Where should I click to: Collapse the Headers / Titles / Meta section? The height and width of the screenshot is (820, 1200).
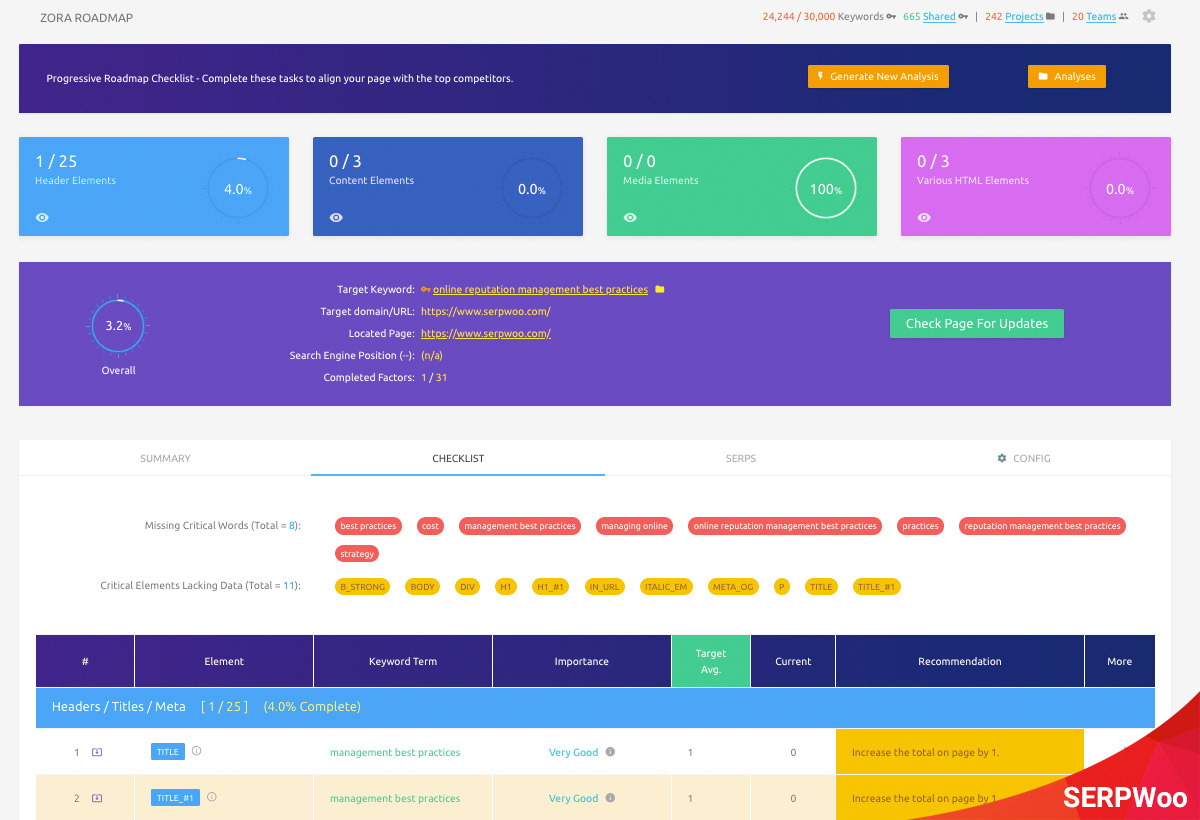pos(119,706)
